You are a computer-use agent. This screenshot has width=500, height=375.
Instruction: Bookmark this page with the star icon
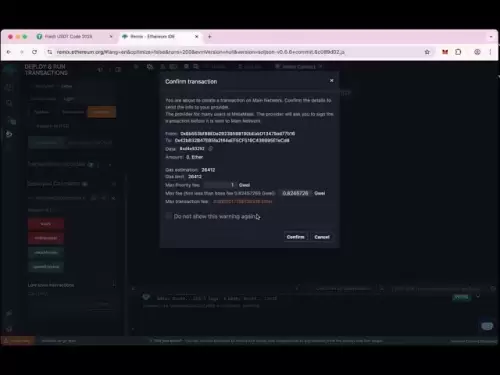(x=427, y=52)
